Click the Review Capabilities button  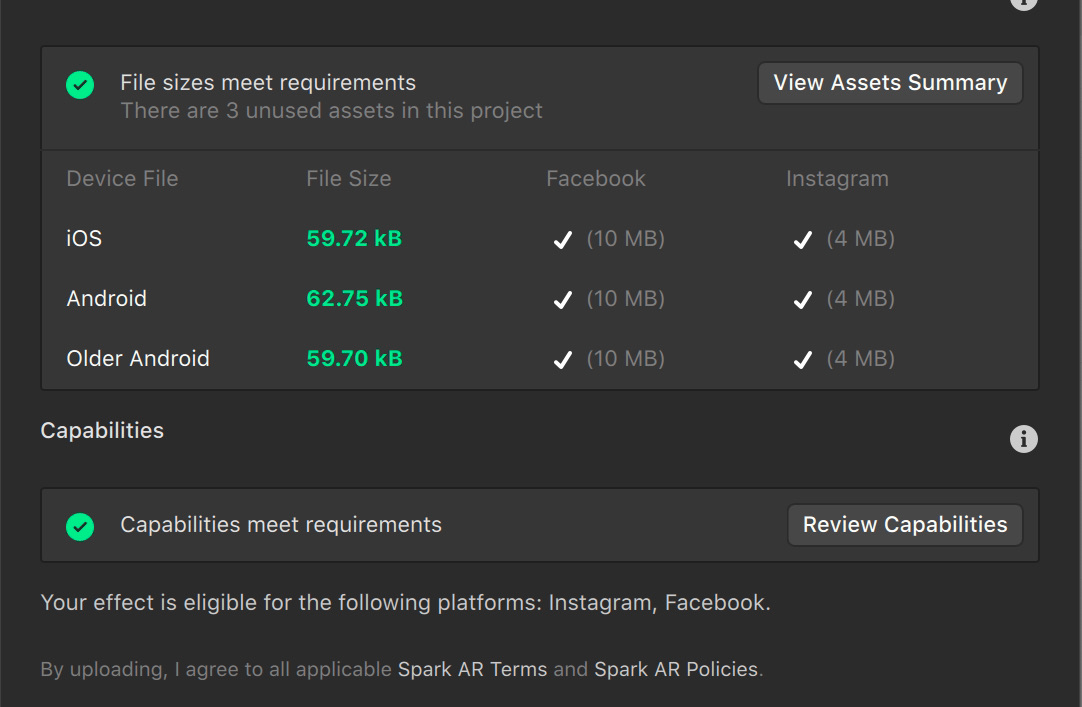click(x=905, y=525)
